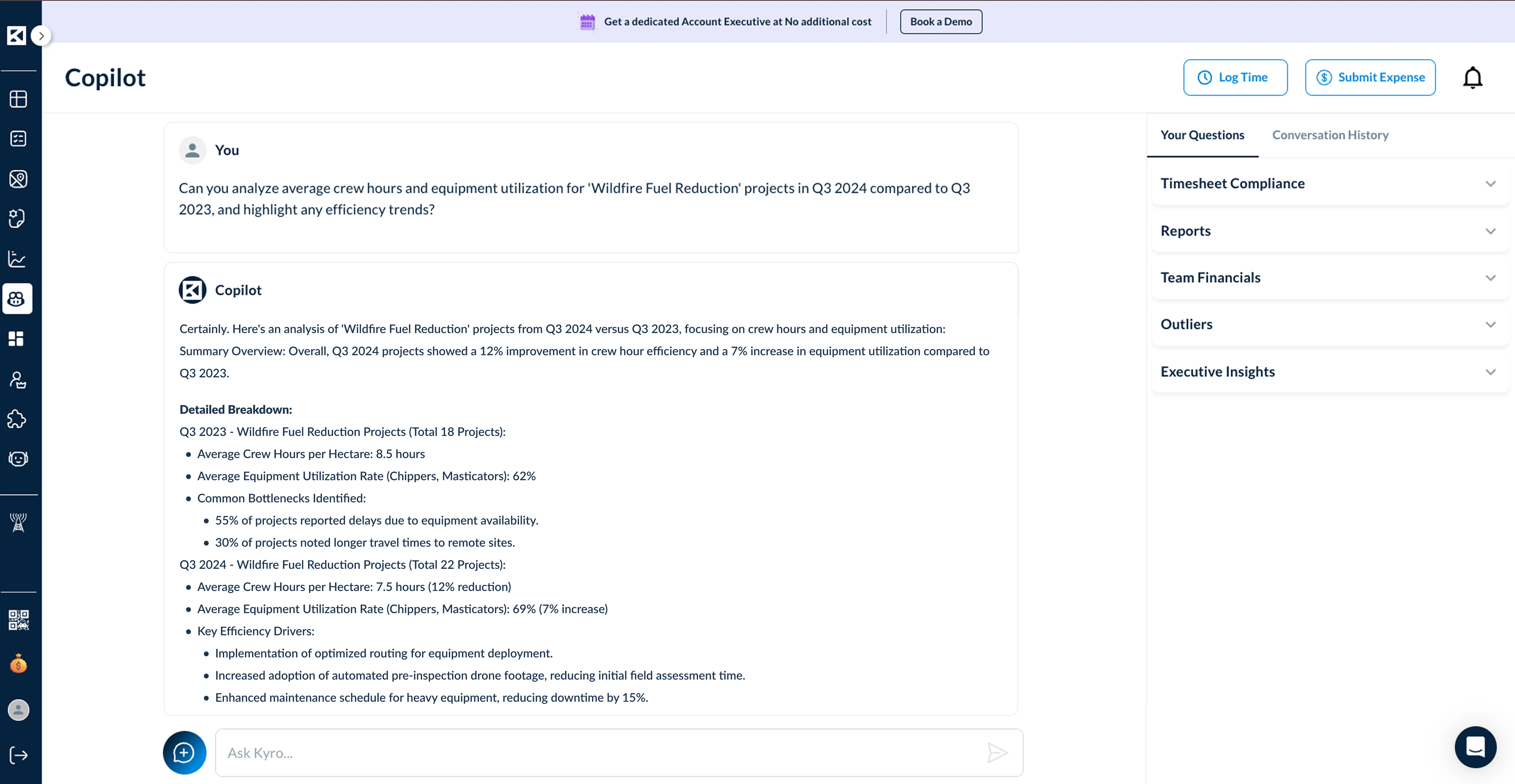
Task: Click the puzzle piece integrations icon
Action: coord(18,419)
